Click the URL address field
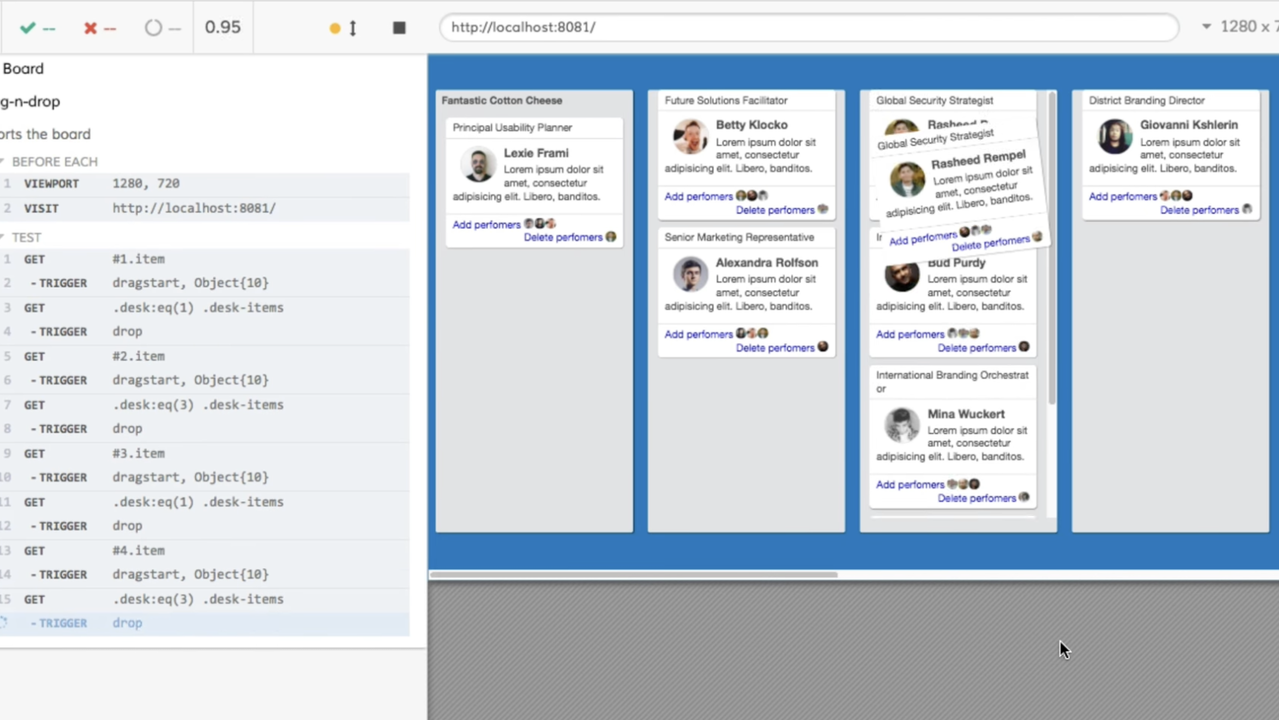 coord(808,27)
